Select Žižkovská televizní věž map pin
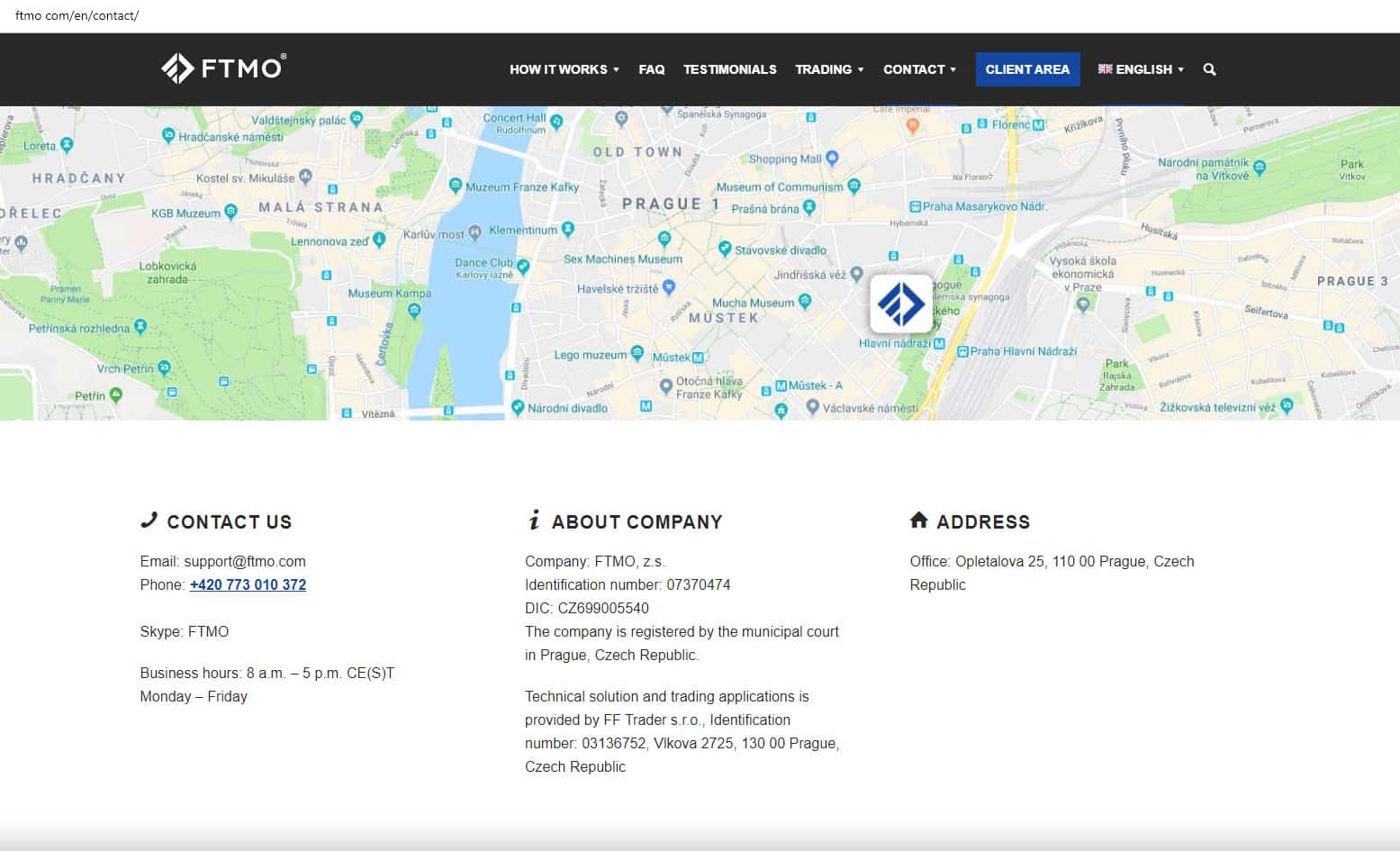The height and width of the screenshot is (851, 1400). [1287, 406]
